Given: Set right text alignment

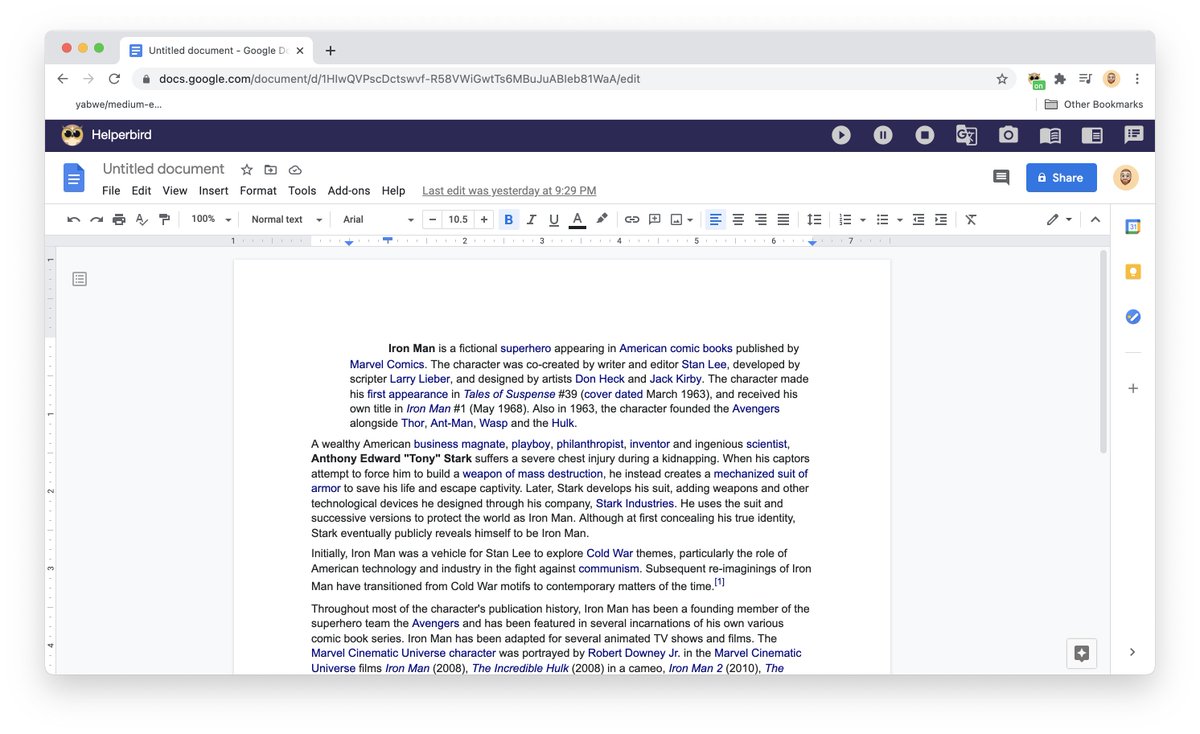Looking at the screenshot, I should point(761,220).
